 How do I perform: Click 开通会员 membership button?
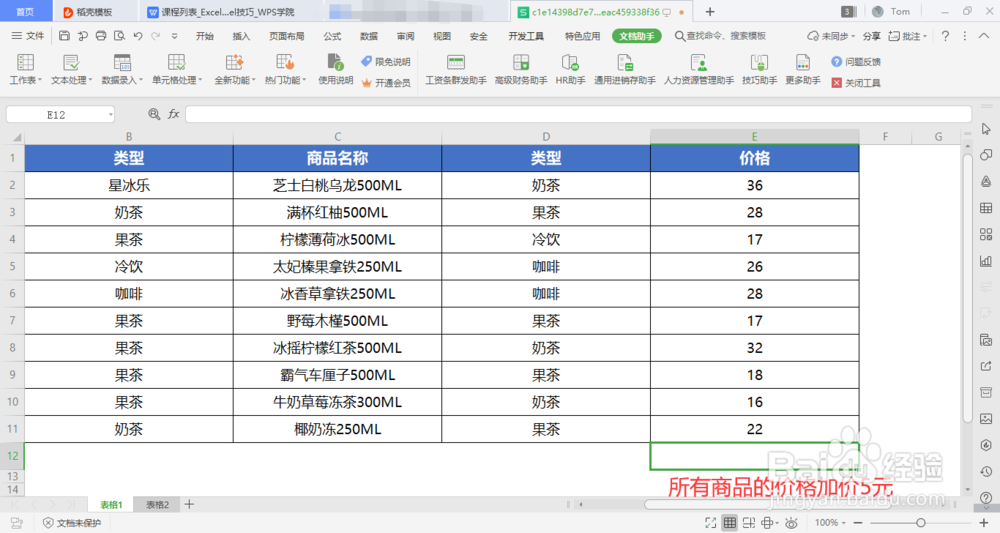(385, 83)
